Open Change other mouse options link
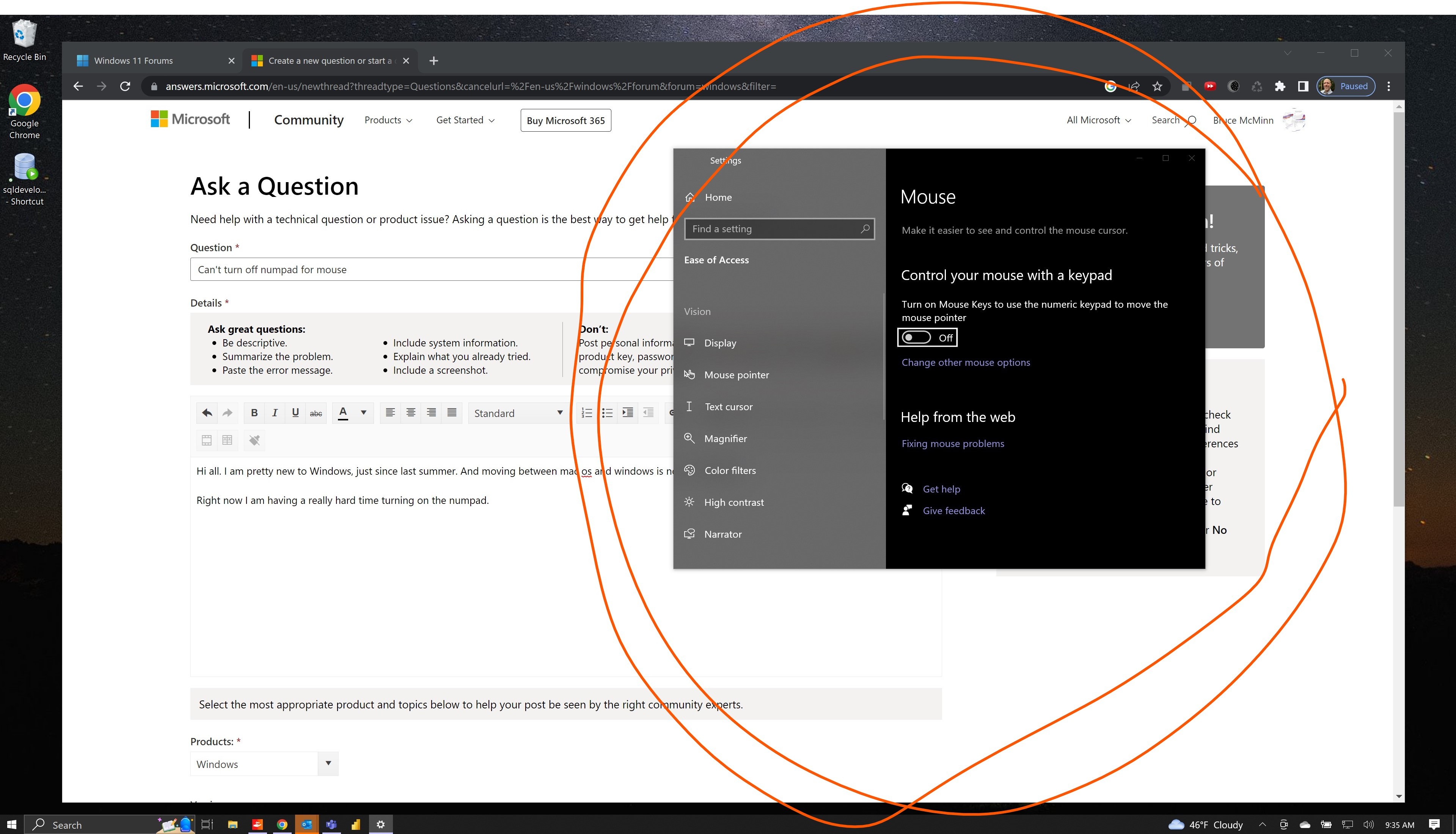 965,363
